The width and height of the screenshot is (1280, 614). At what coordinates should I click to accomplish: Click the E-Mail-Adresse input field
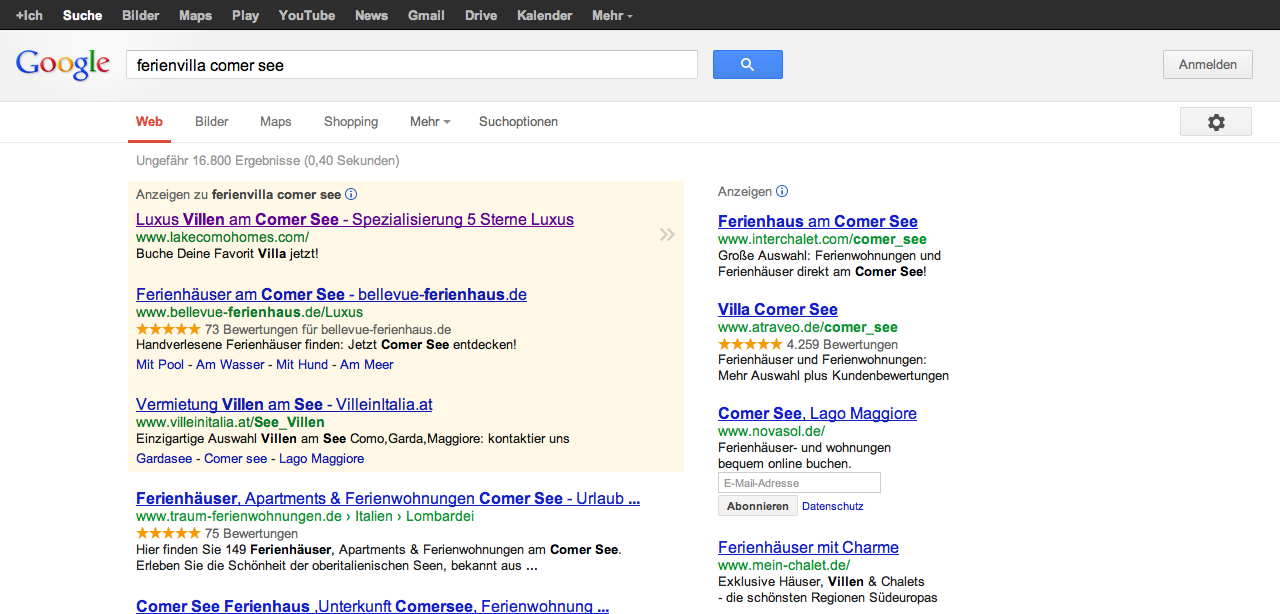(799, 483)
